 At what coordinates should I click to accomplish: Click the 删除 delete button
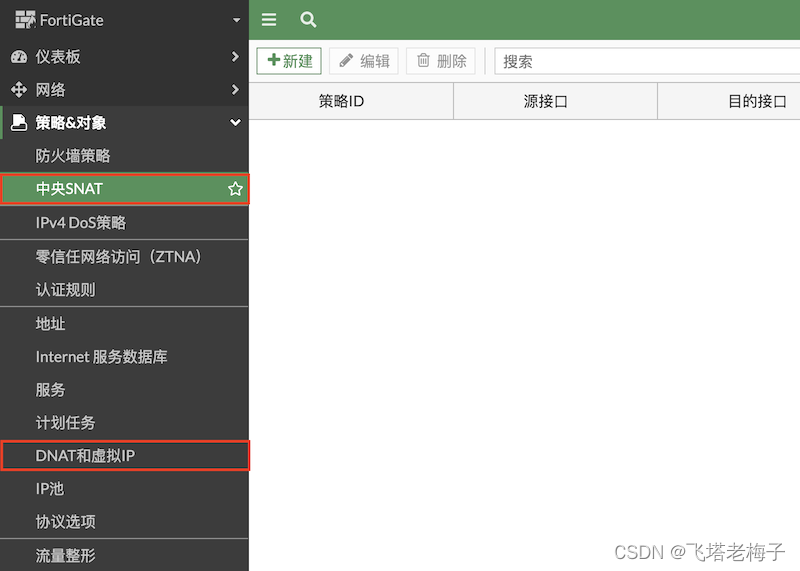point(441,61)
